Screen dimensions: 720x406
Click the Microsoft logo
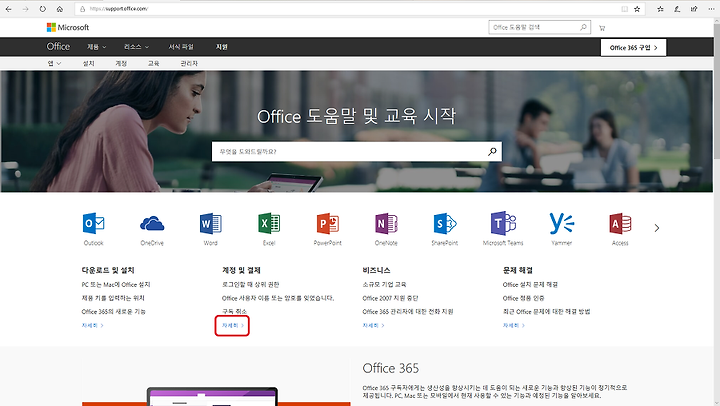click(x=68, y=28)
